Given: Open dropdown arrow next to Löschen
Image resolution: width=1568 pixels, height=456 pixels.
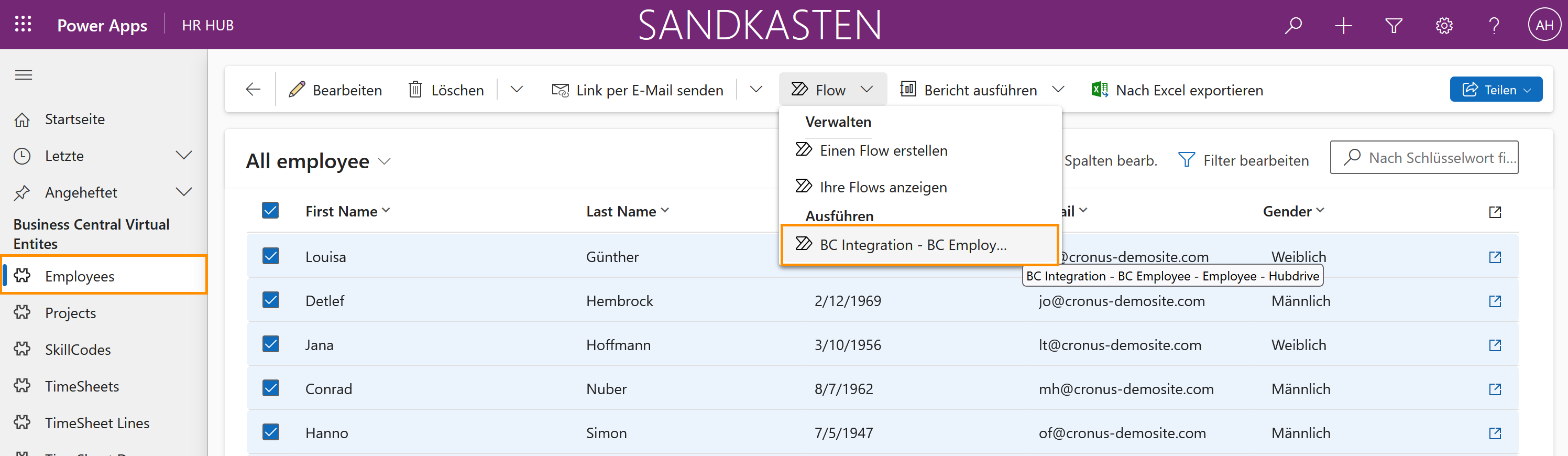Looking at the screenshot, I should point(516,90).
